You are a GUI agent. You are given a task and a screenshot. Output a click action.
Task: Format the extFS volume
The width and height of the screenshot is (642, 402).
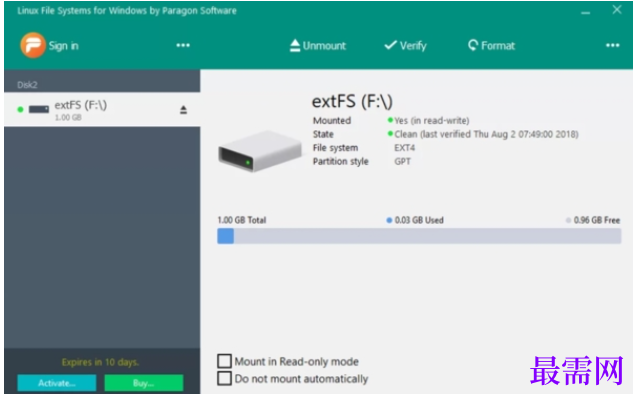491,45
